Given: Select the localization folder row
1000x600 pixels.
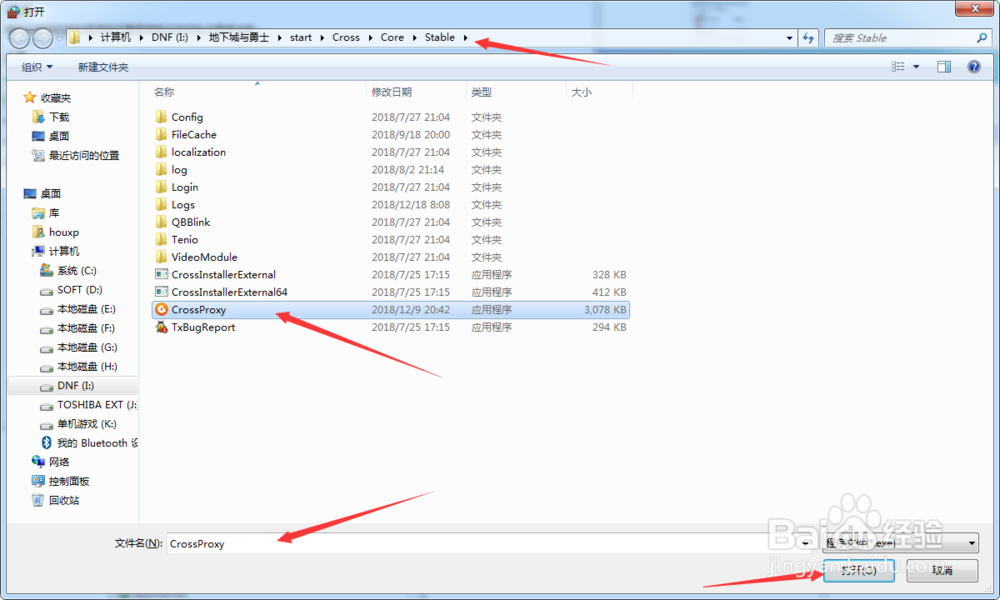Looking at the screenshot, I should (390, 152).
